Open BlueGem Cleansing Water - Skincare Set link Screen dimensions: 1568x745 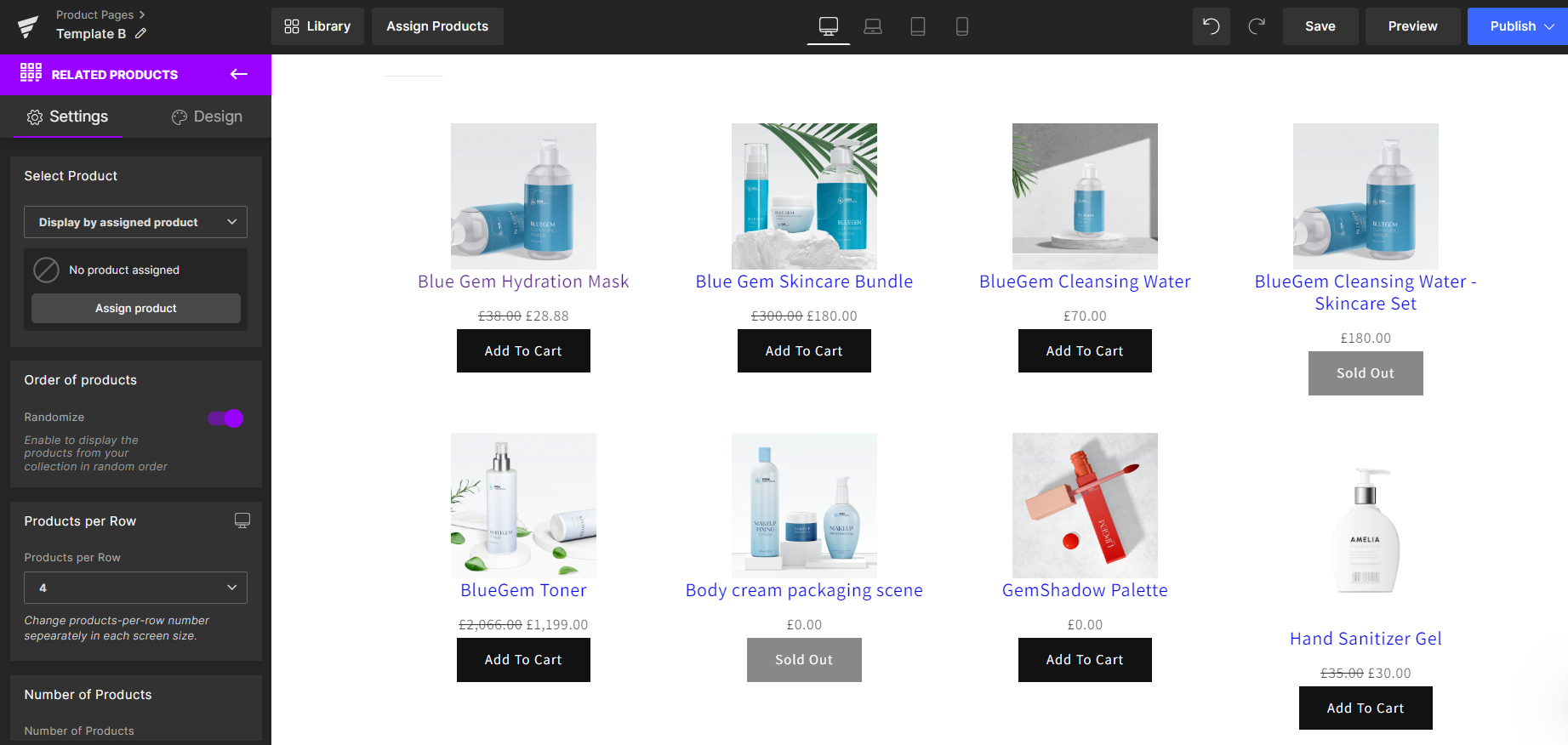coord(1366,293)
